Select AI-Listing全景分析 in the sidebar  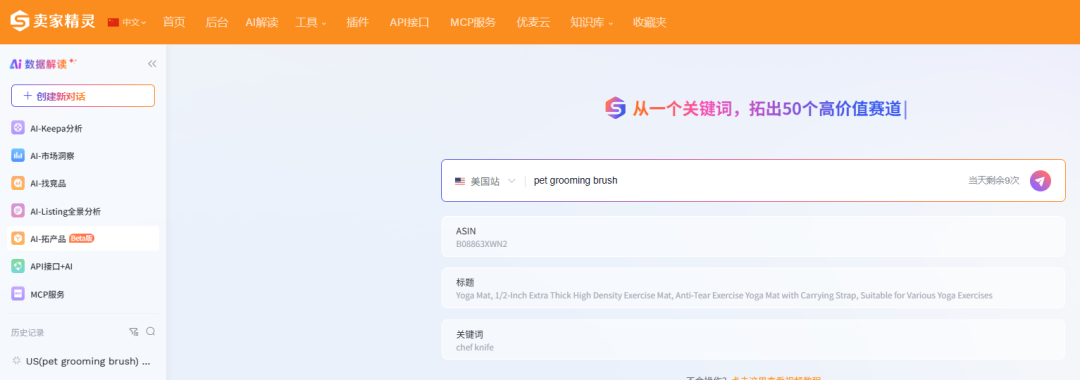(x=83, y=211)
